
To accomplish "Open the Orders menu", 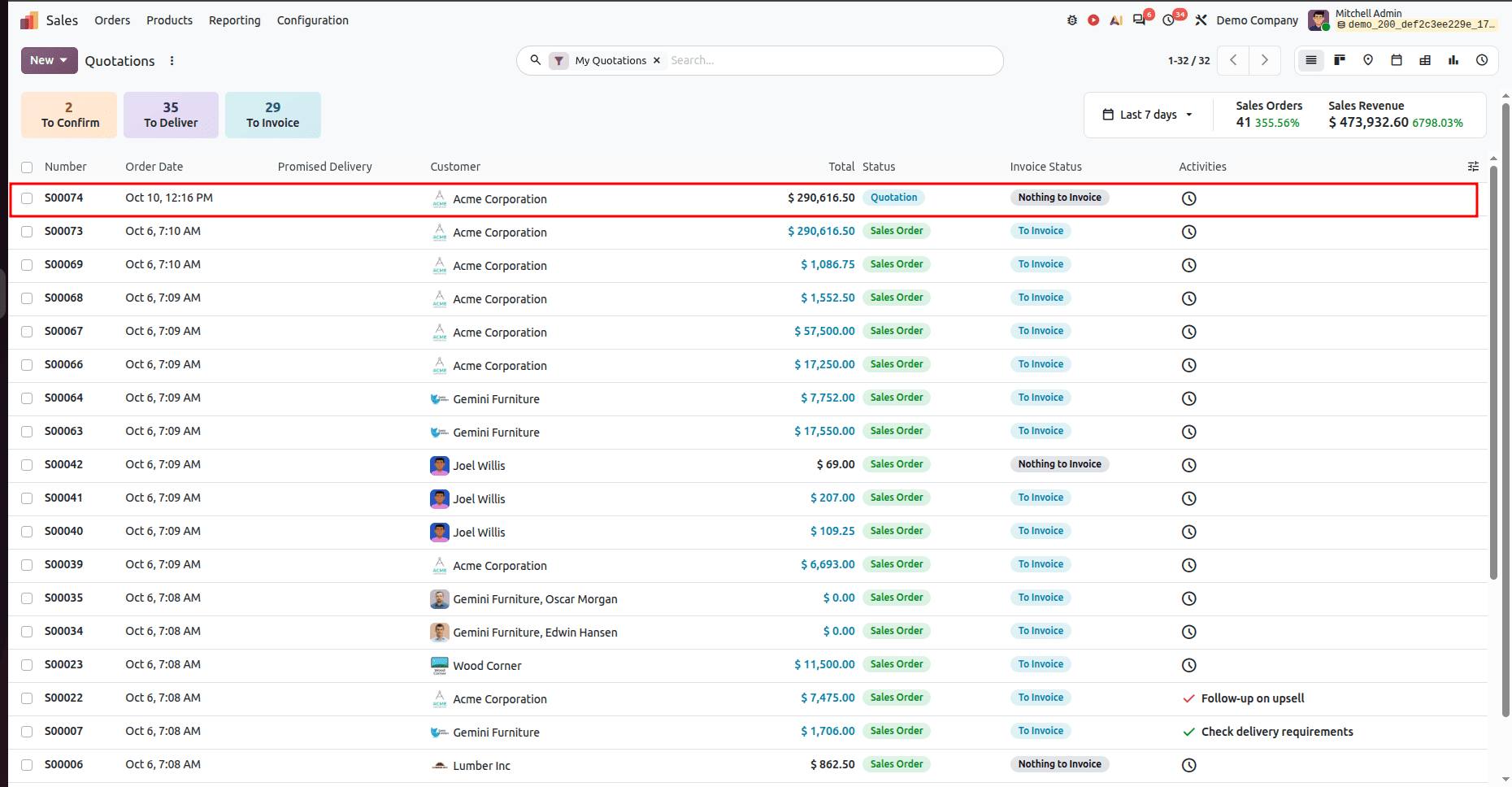I will (x=112, y=20).
